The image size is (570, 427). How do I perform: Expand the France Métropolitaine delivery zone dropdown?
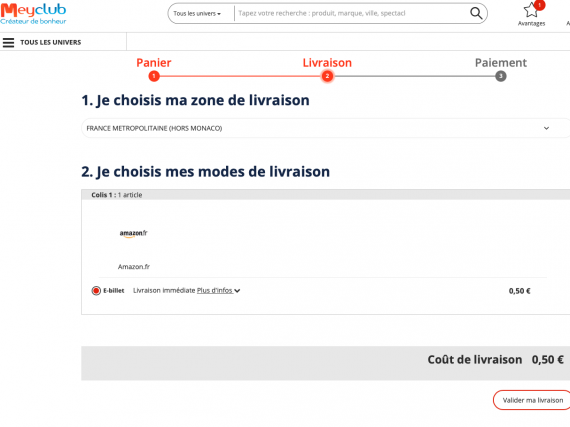[x=325, y=128]
